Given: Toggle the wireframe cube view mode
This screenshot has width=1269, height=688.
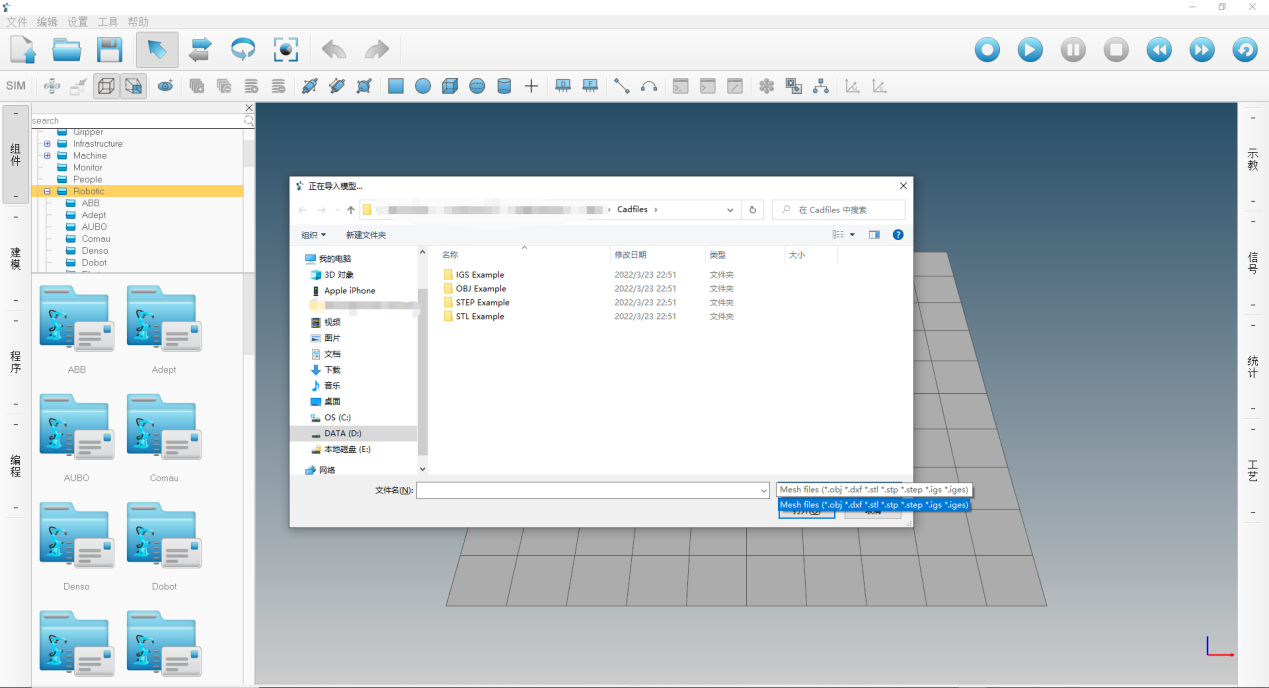Looking at the screenshot, I should pos(105,87).
